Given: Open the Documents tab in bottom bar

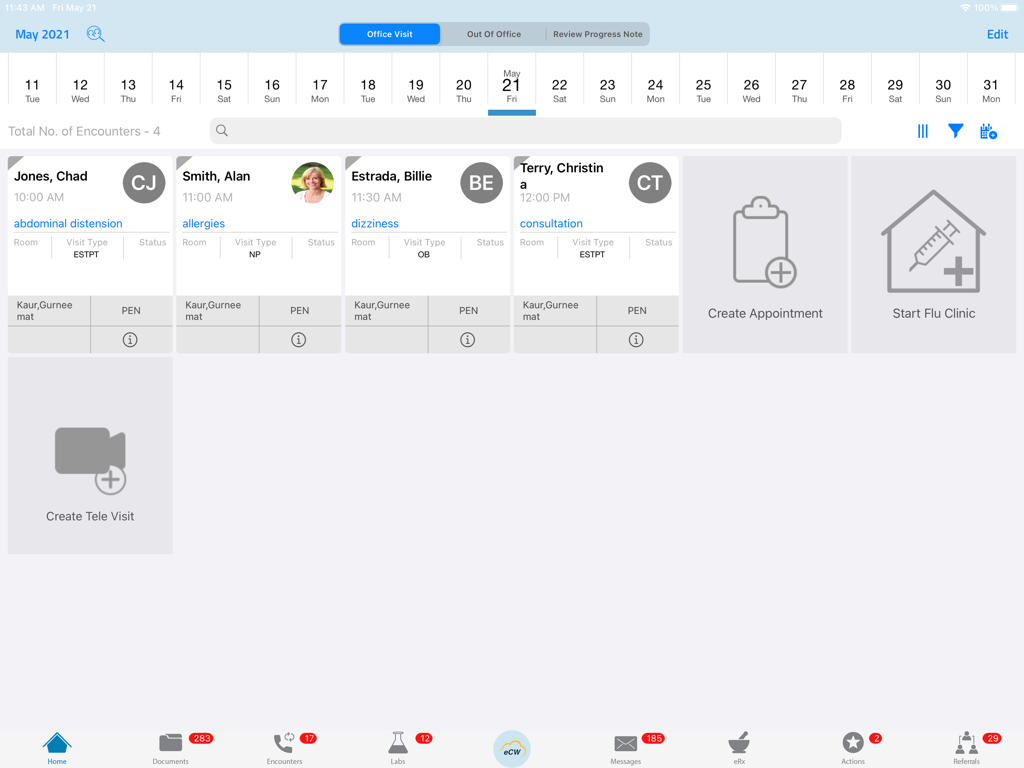Looking at the screenshot, I should coord(170,744).
